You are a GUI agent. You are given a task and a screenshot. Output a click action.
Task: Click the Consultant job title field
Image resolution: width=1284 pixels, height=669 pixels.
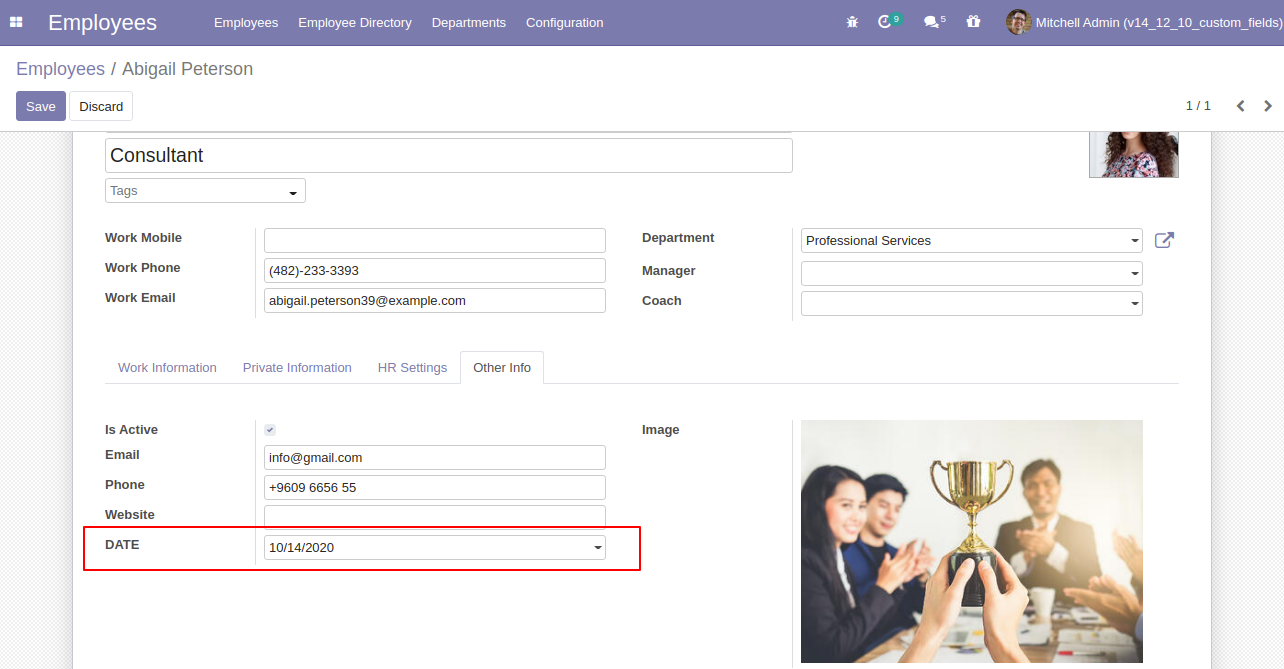click(449, 156)
